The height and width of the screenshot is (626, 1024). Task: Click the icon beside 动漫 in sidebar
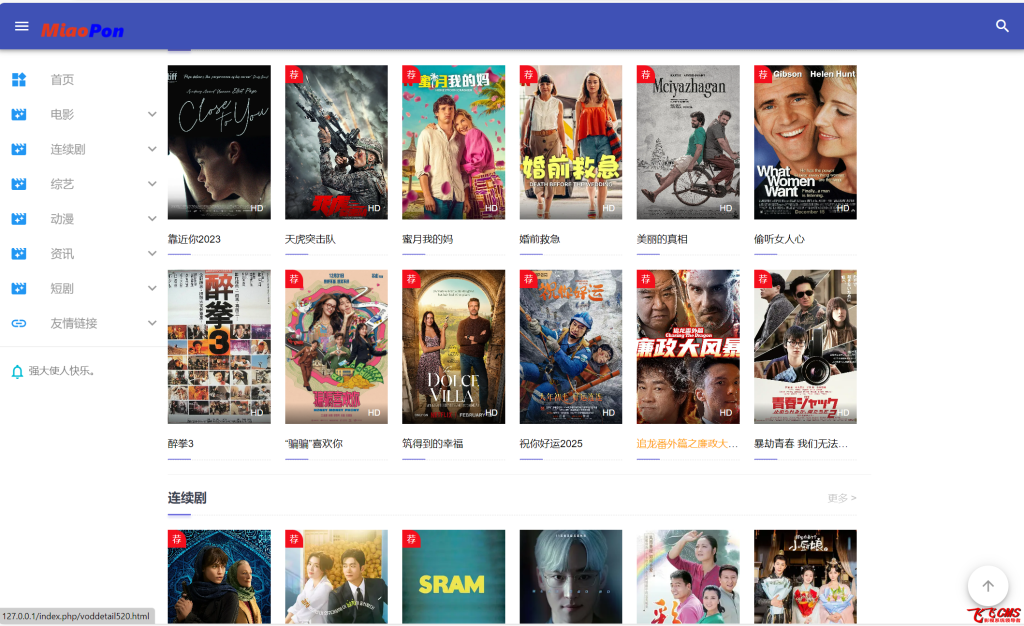(x=19, y=219)
